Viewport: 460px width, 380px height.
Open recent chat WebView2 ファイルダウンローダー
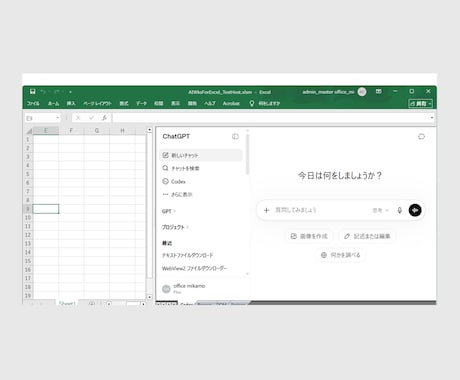coord(194,268)
